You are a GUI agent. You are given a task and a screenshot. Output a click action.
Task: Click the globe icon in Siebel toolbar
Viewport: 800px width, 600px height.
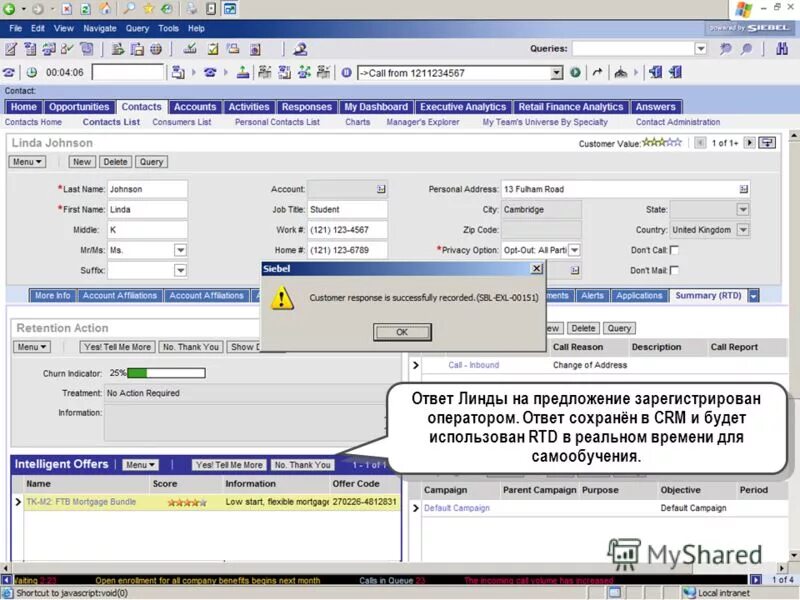pyautogui.click(x=156, y=49)
